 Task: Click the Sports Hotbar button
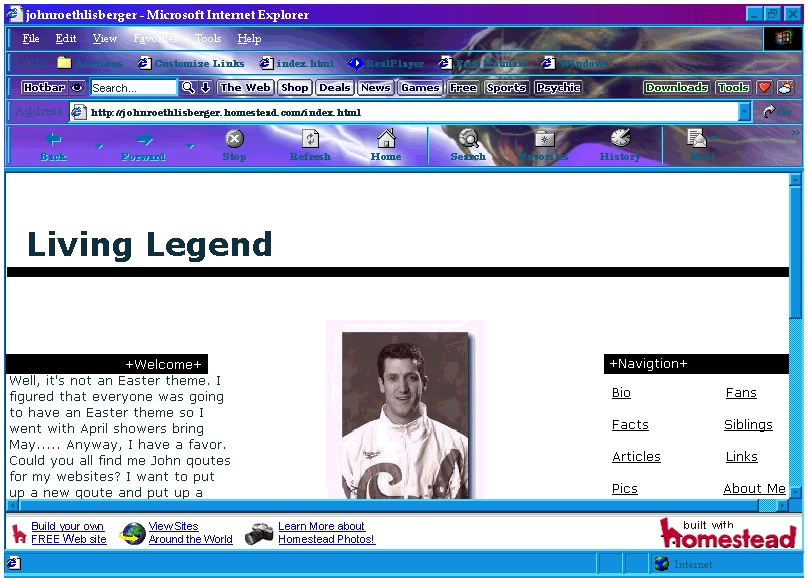[506, 88]
